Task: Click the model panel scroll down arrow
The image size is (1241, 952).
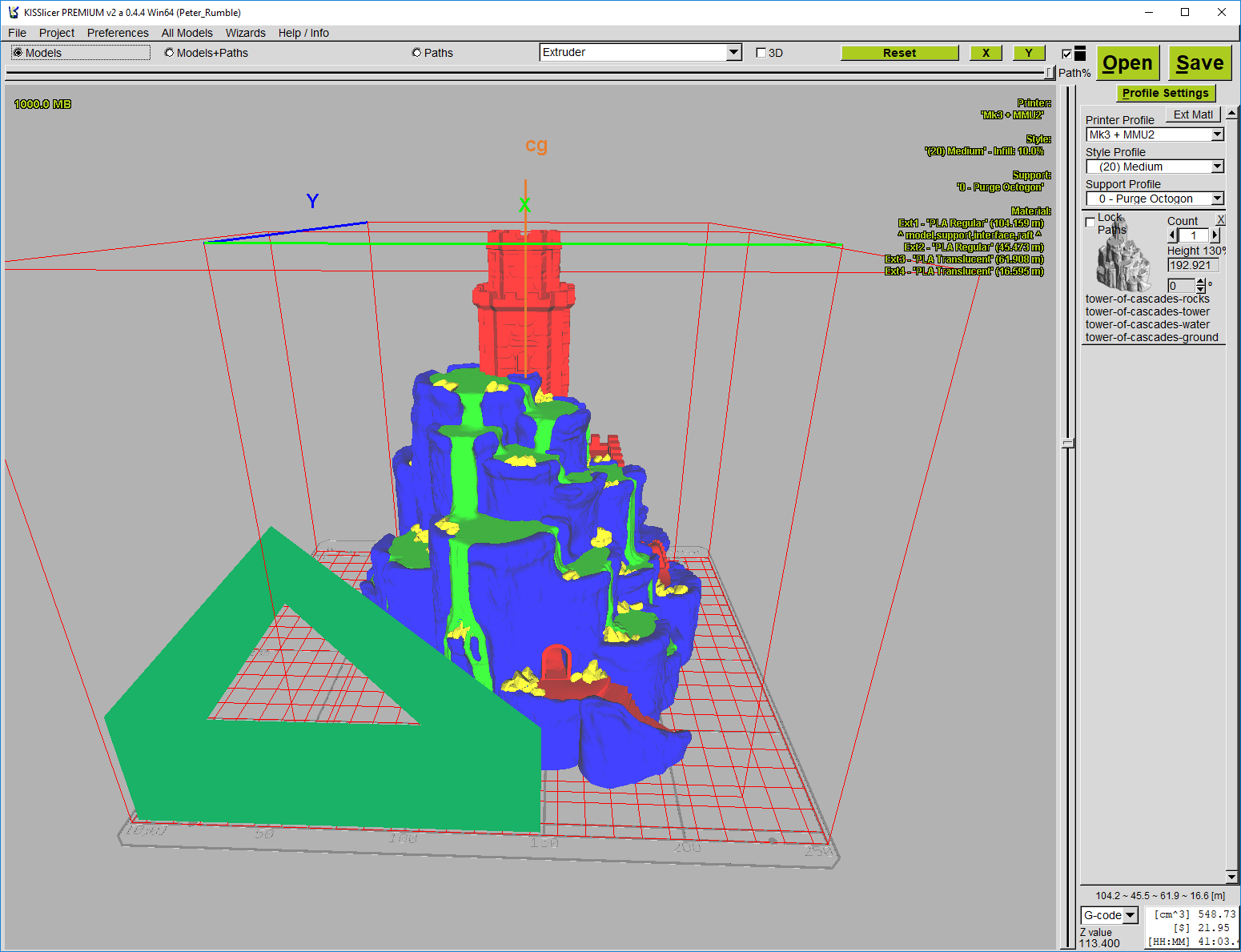Action: [x=1231, y=877]
